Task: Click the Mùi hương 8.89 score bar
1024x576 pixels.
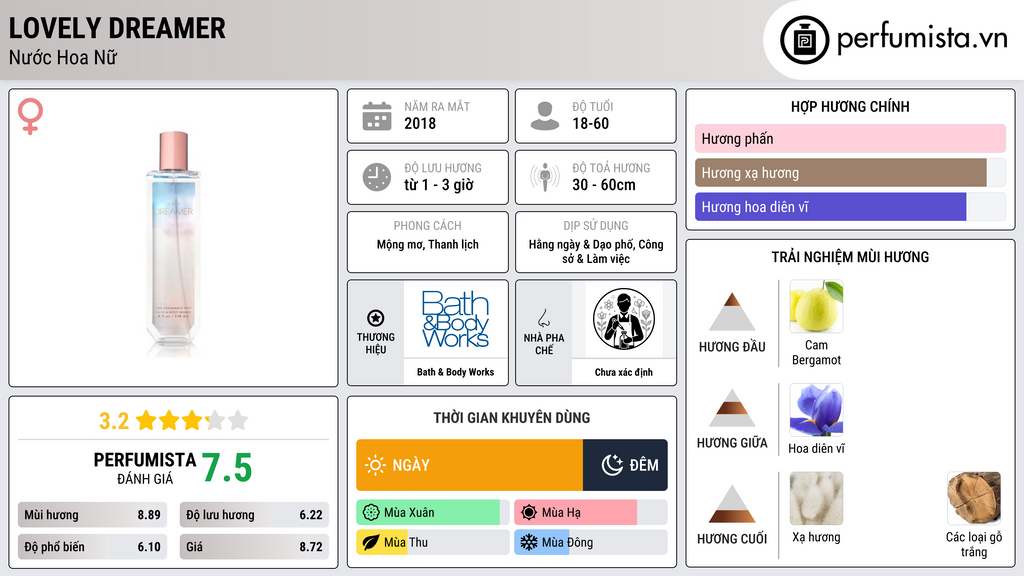Action: pyautogui.click(x=92, y=515)
